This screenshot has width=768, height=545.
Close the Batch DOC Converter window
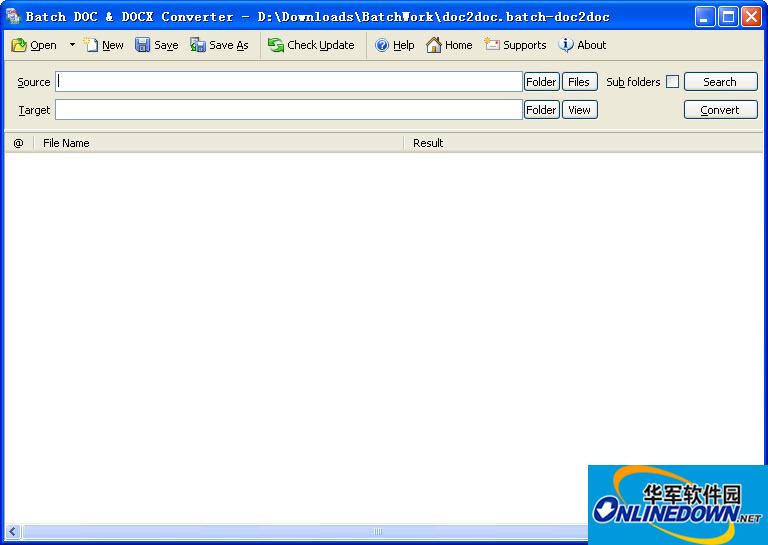click(751, 17)
